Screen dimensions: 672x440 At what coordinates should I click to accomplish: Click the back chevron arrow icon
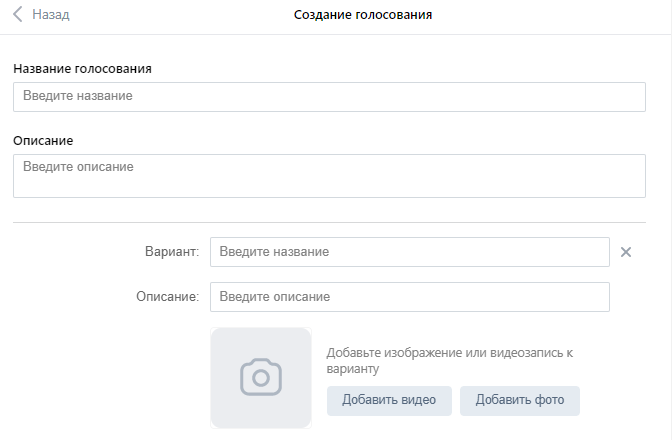coord(18,14)
